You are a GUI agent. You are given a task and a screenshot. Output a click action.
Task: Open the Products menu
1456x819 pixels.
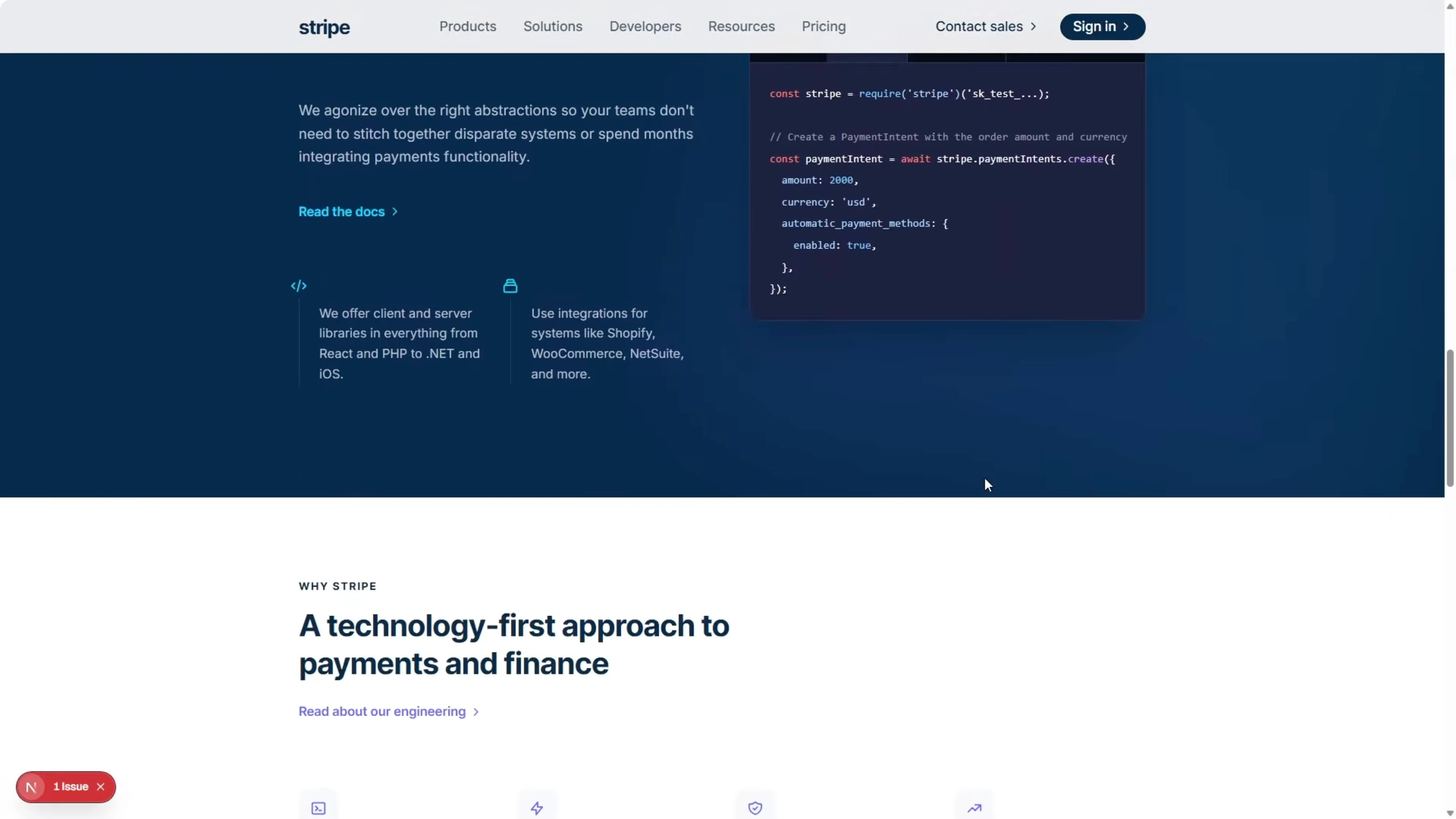pos(467,27)
